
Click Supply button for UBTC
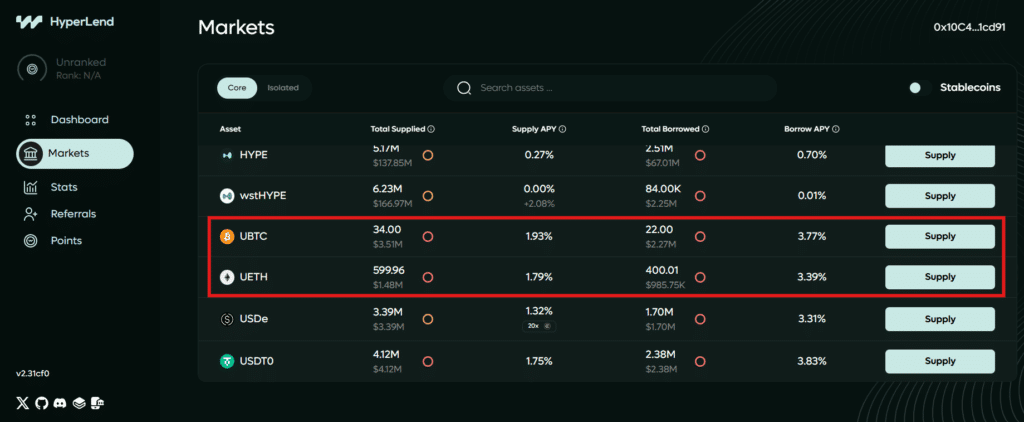(940, 236)
